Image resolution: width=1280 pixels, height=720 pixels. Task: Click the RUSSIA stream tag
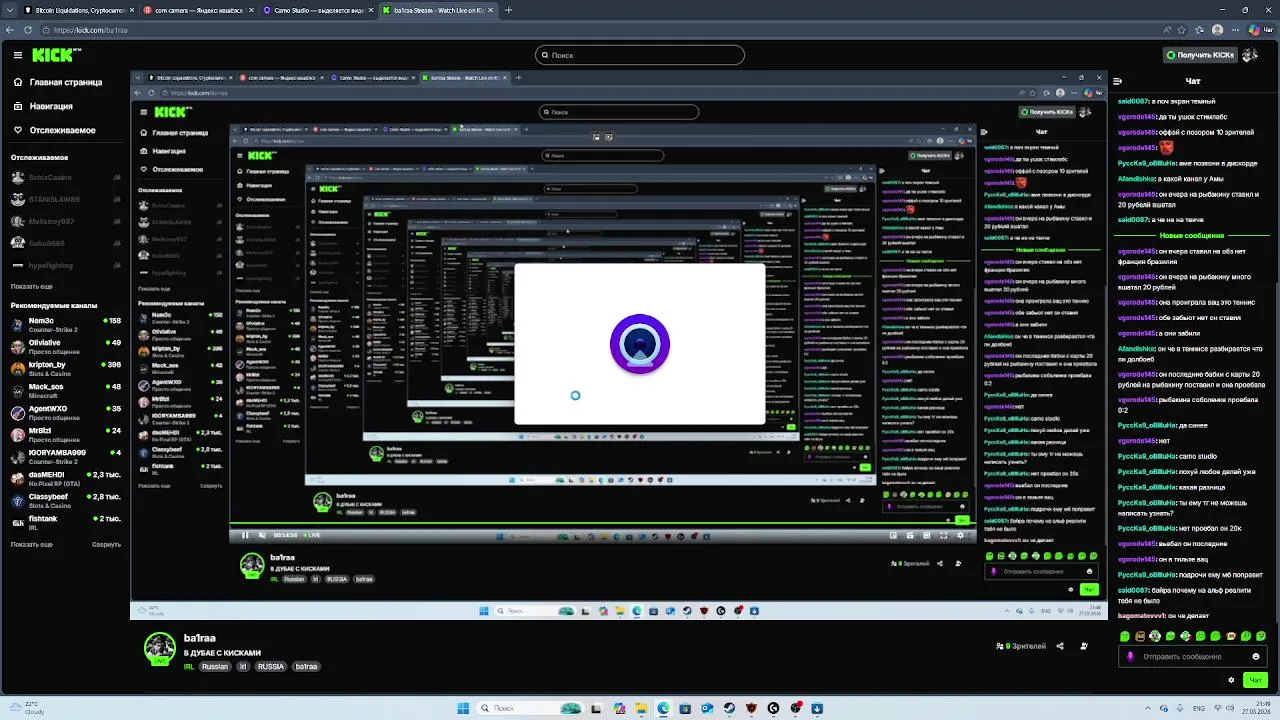click(x=271, y=666)
